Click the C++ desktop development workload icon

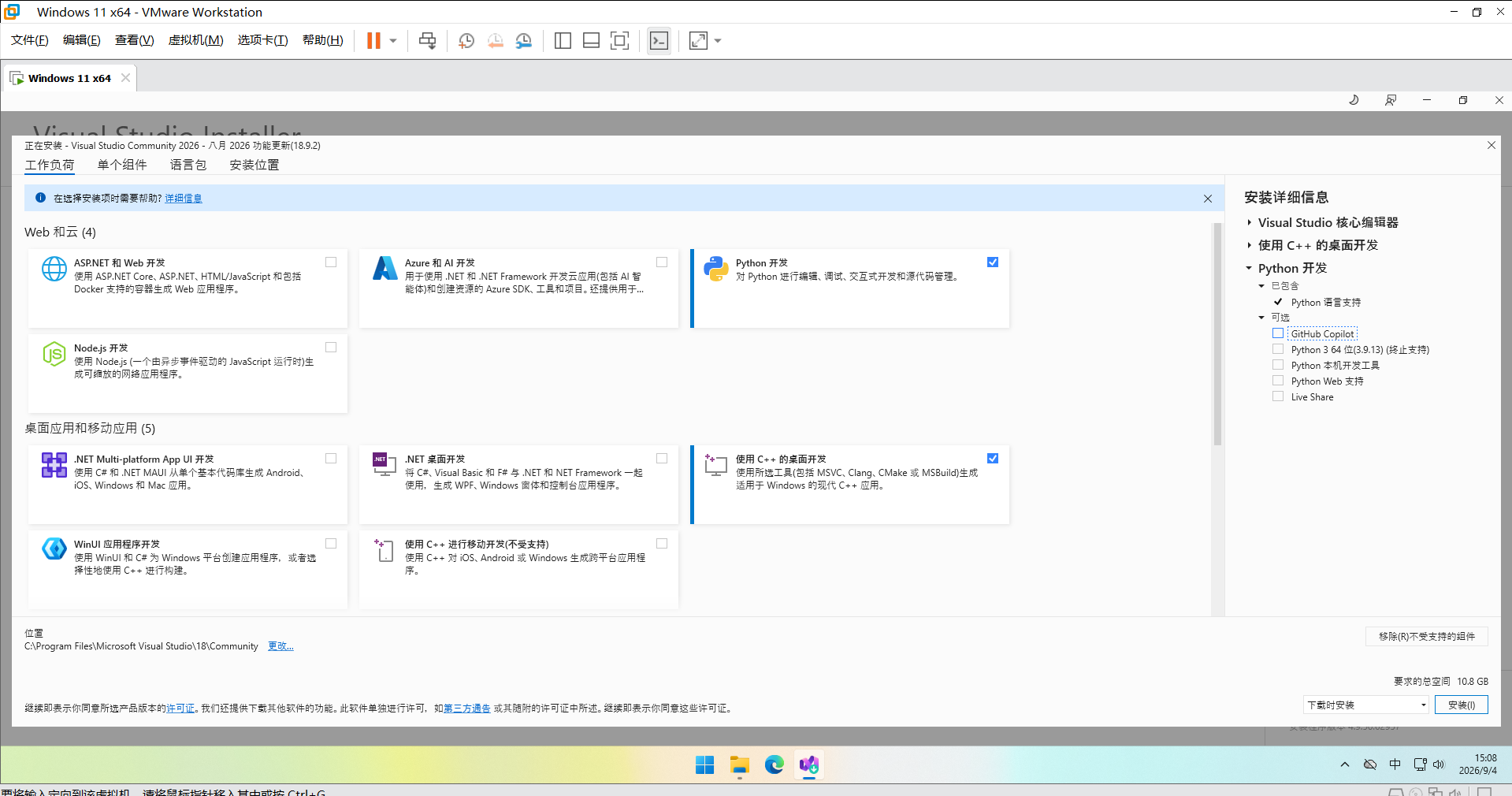tap(716, 465)
